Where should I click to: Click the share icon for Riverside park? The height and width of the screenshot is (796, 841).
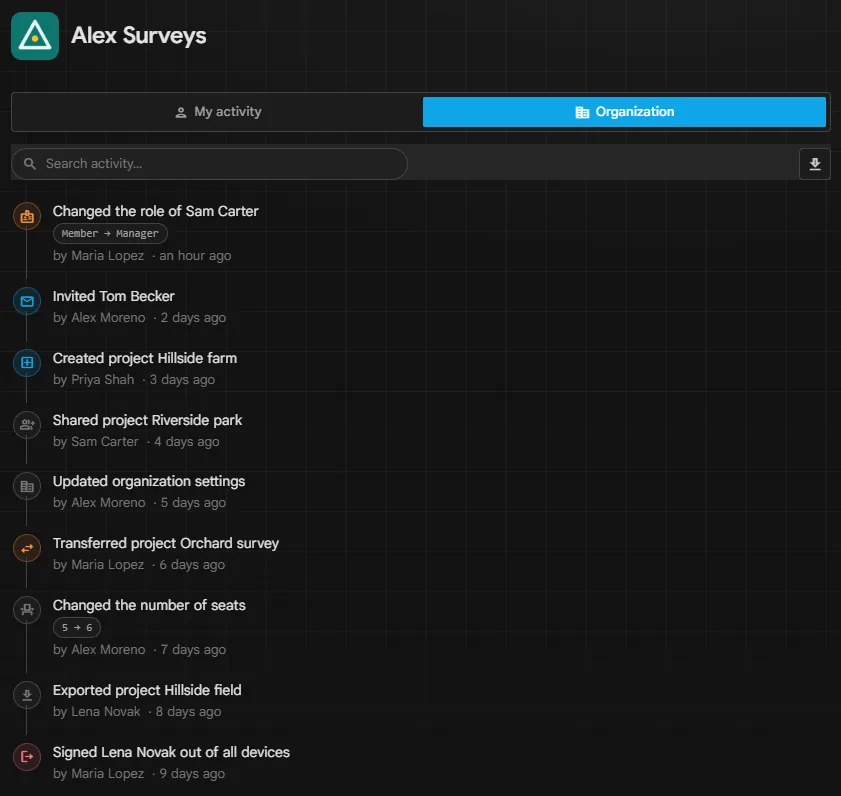click(27, 425)
